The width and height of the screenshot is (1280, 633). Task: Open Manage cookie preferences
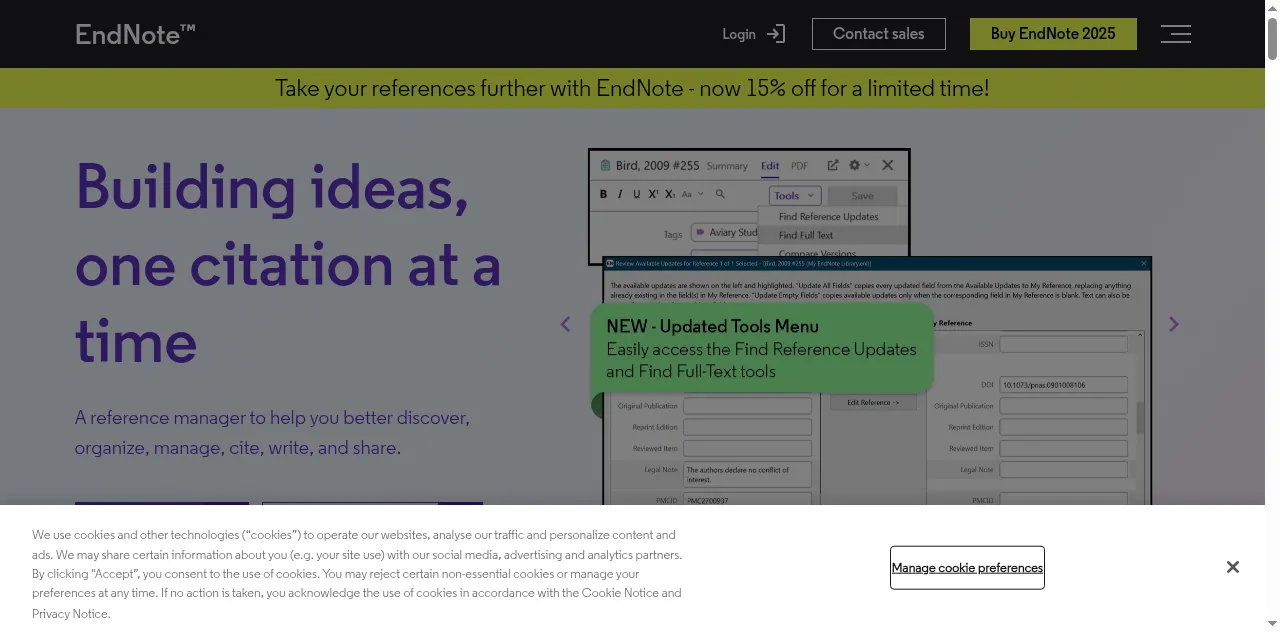[967, 568]
